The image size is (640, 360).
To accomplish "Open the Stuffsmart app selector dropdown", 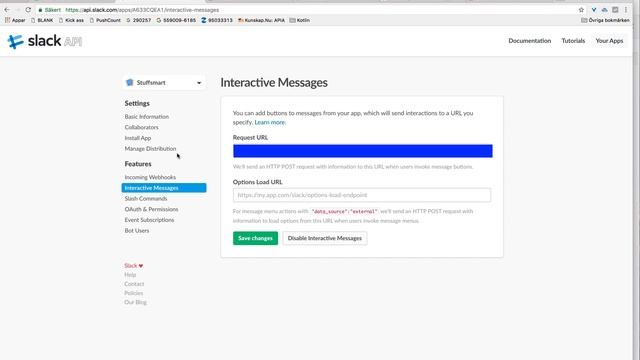I will pyautogui.click(x=164, y=82).
